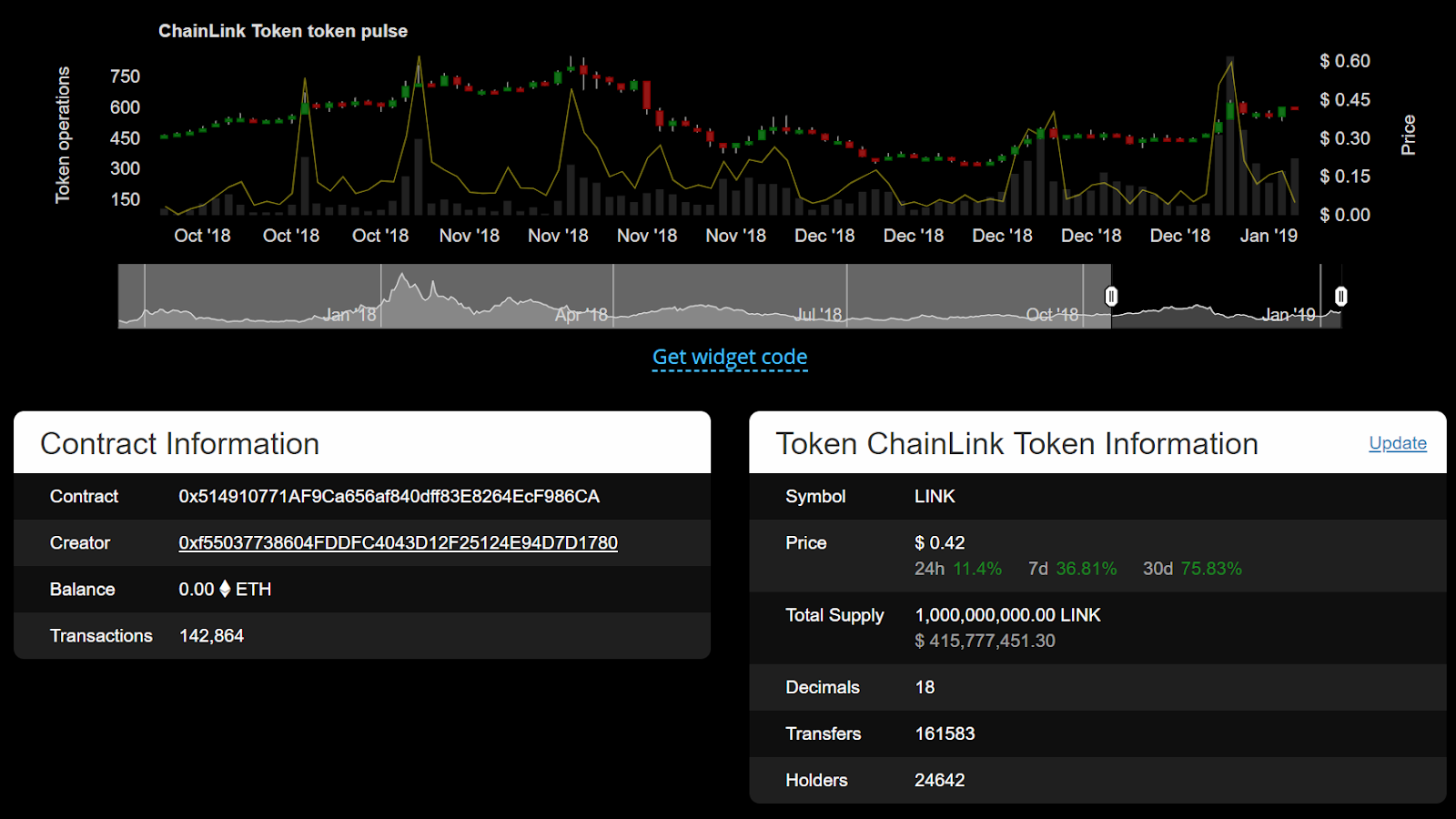This screenshot has height=819, width=1456.
Task: Click Jul '18 in the range navigator
Action: tap(818, 315)
